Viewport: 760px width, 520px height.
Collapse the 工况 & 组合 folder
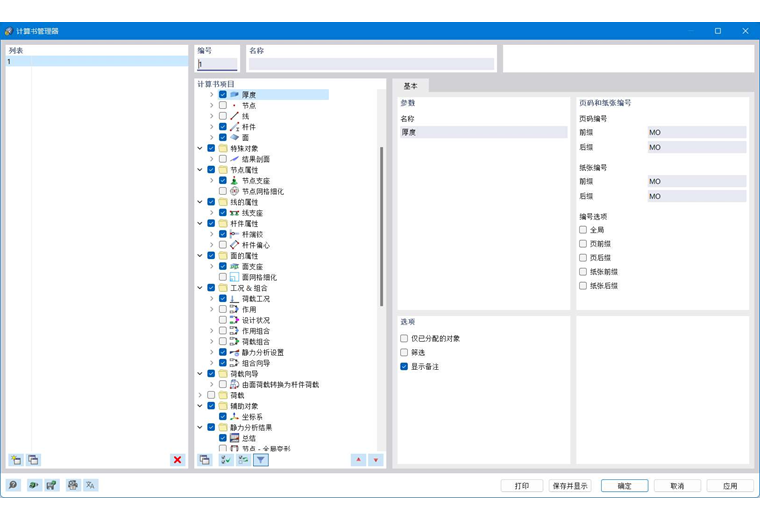[200, 288]
